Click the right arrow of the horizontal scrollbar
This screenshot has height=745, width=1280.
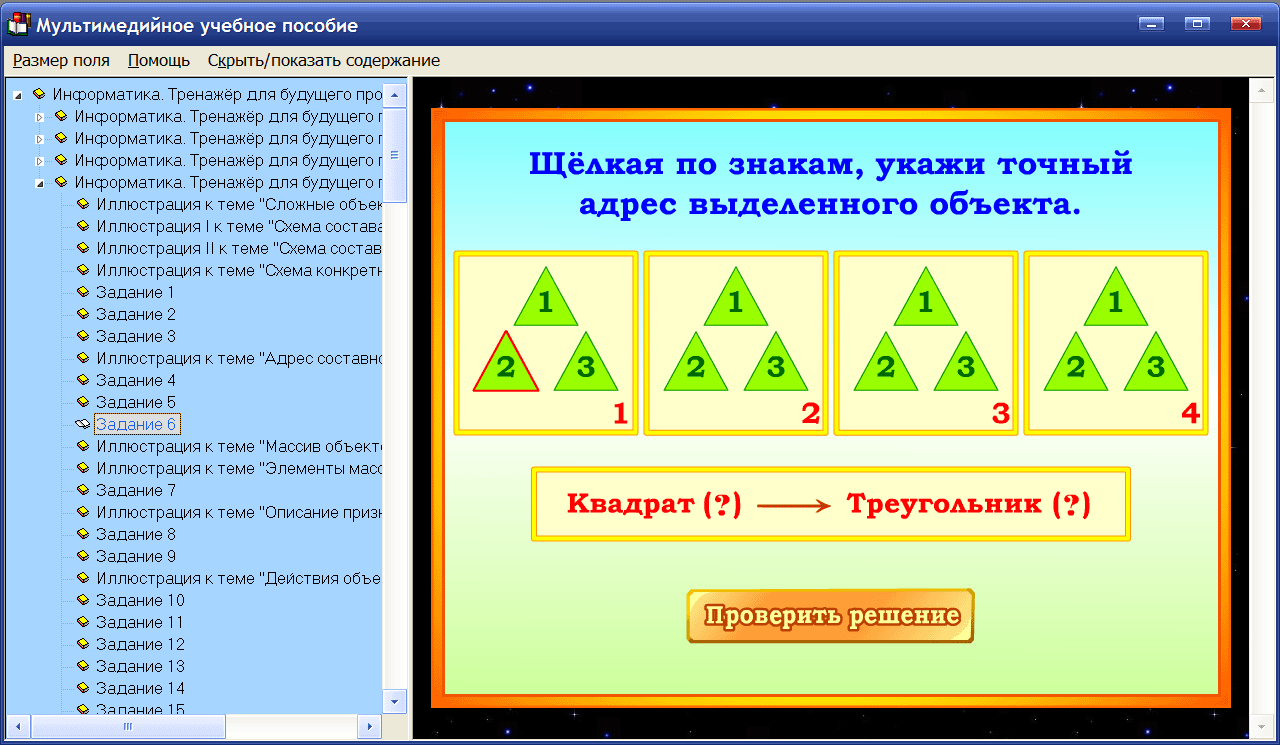370,727
